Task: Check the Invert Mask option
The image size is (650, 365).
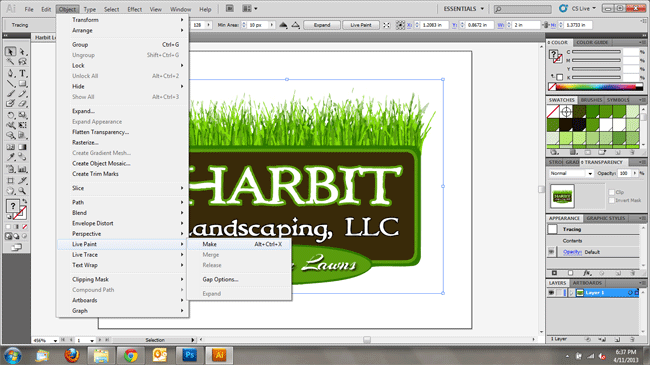Action: click(611, 200)
